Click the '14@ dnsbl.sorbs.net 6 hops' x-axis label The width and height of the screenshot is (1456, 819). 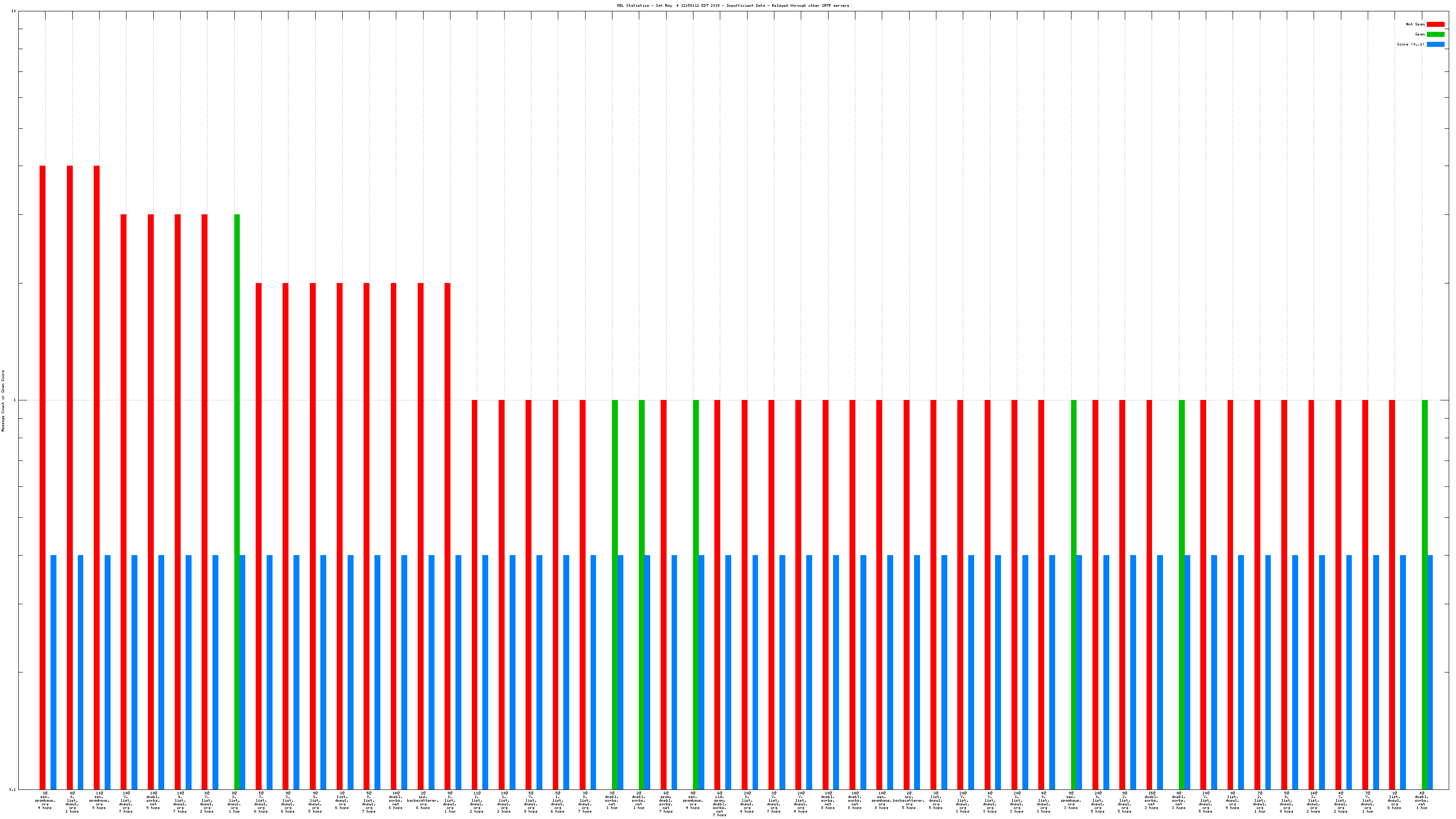pos(395,801)
